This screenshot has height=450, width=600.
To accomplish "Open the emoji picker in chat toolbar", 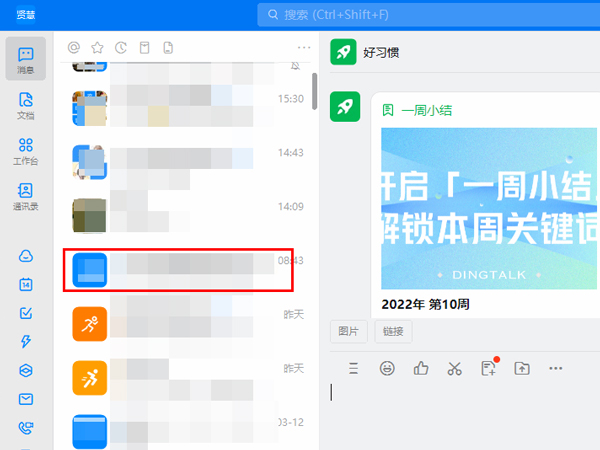I will tap(387, 368).
